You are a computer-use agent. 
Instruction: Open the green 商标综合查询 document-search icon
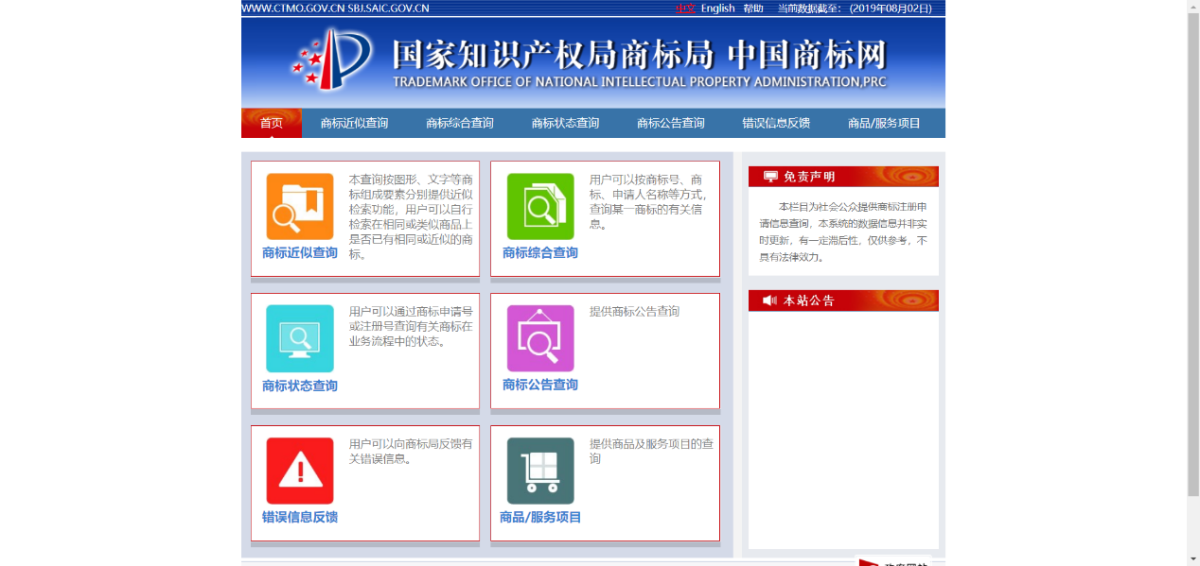540,207
